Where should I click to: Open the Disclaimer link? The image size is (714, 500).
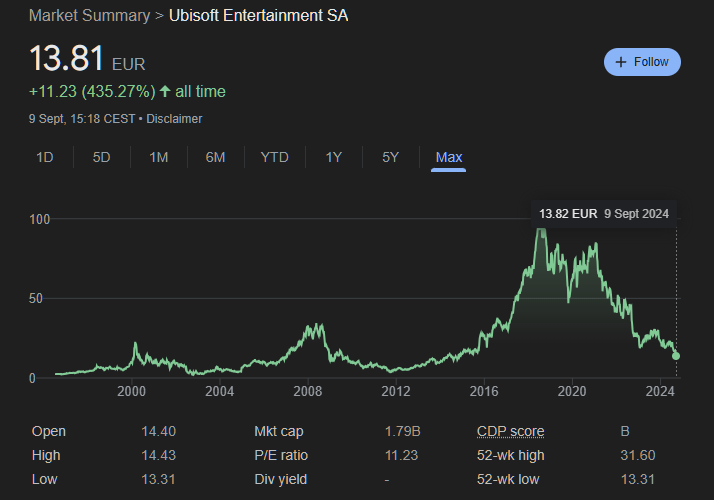(176, 119)
